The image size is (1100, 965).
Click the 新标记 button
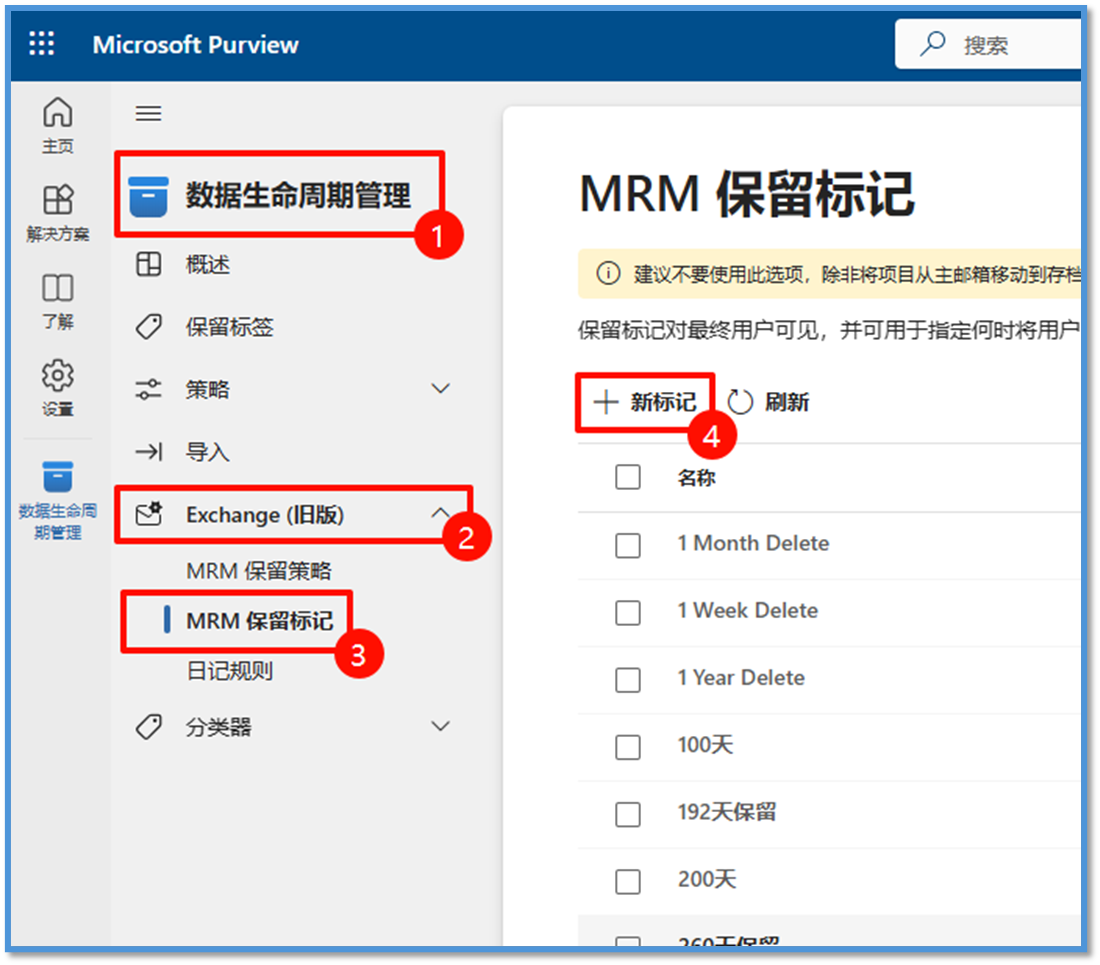coord(645,402)
